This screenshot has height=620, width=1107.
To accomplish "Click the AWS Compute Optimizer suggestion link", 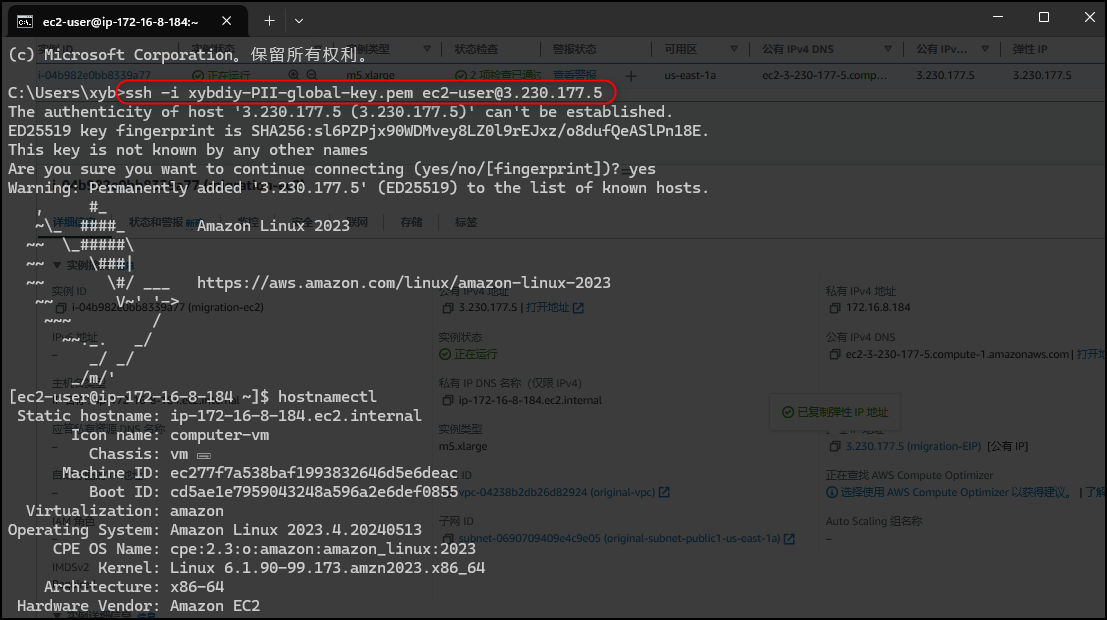I will point(956,492).
